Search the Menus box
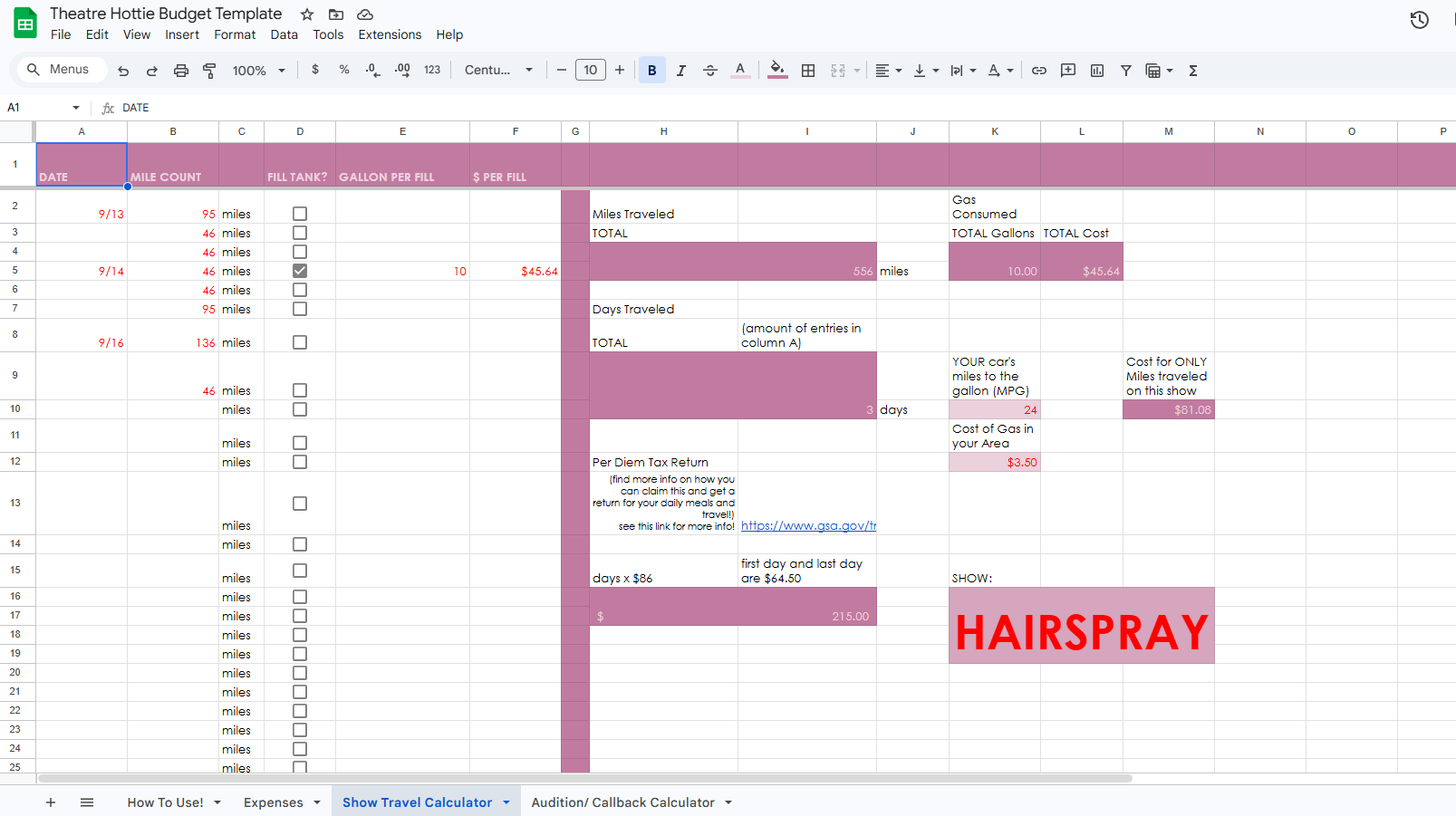Viewport: 1456px width, 816px height. 60,70
